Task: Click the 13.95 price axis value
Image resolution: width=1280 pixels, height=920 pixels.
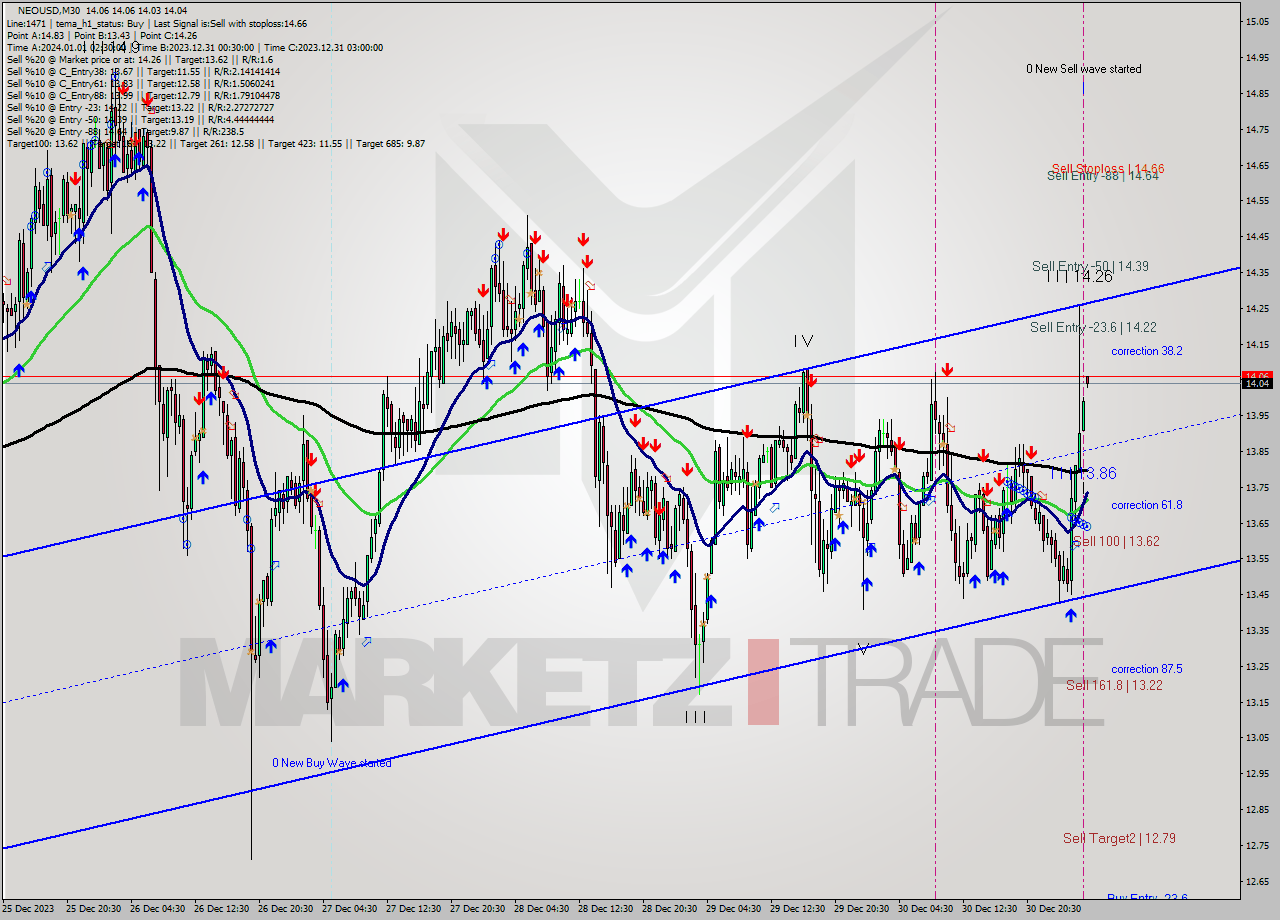Action: 1257,415
